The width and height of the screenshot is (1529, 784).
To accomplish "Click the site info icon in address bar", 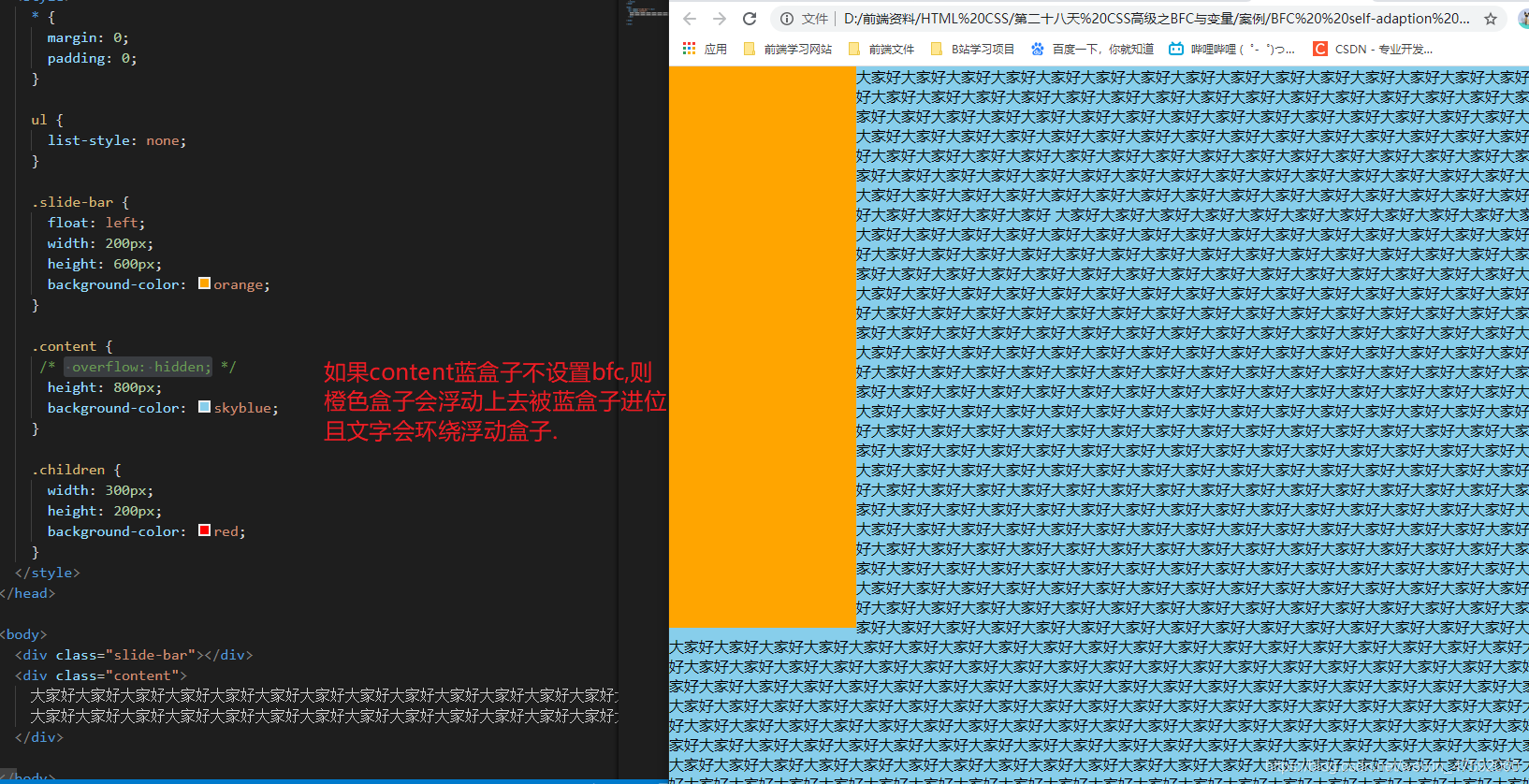I will [787, 19].
